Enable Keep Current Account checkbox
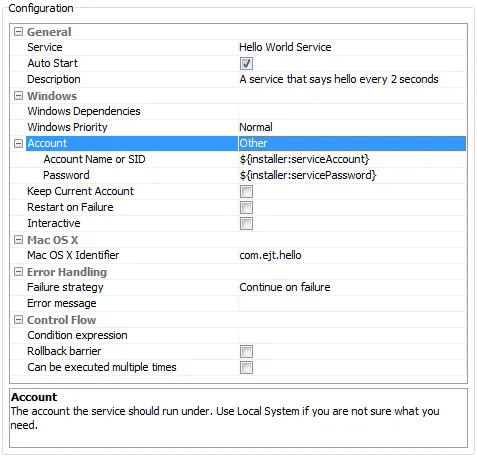The height and width of the screenshot is (456, 477). [x=246, y=191]
